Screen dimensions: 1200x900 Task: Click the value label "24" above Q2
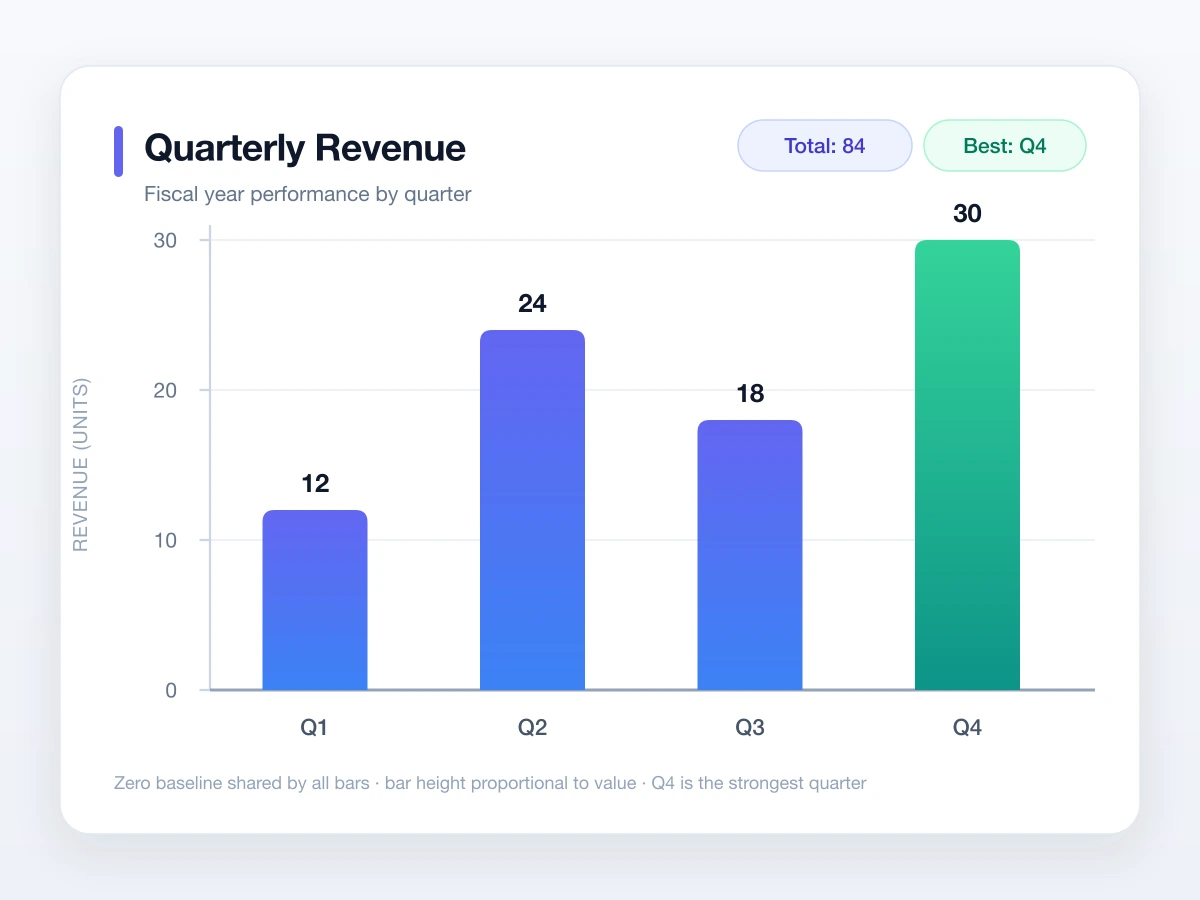pyautogui.click(x=532, y=304)
